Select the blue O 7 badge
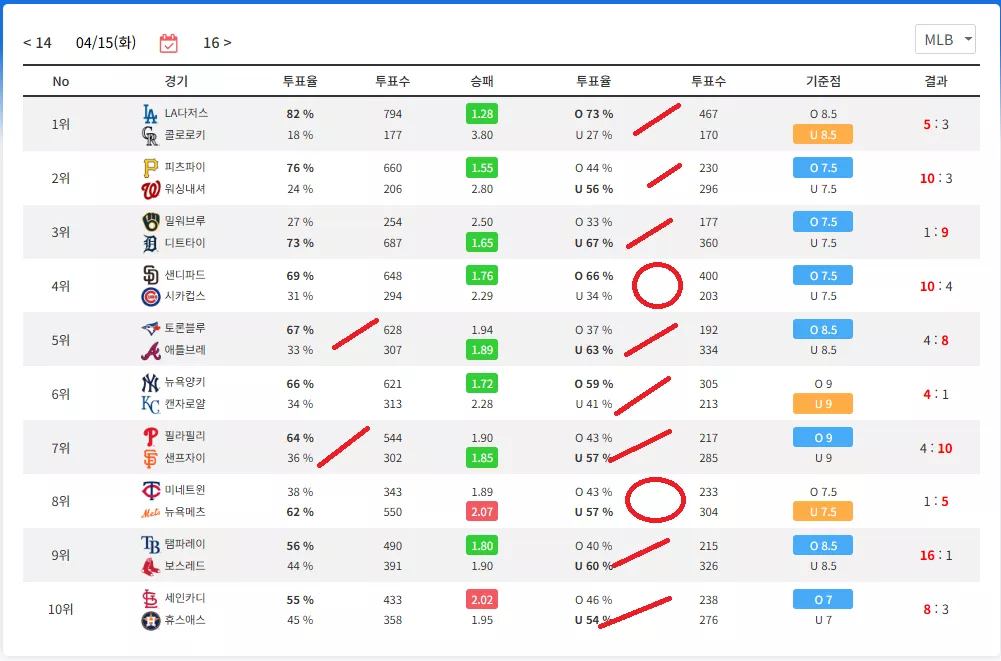 click(x=823, y=600)
